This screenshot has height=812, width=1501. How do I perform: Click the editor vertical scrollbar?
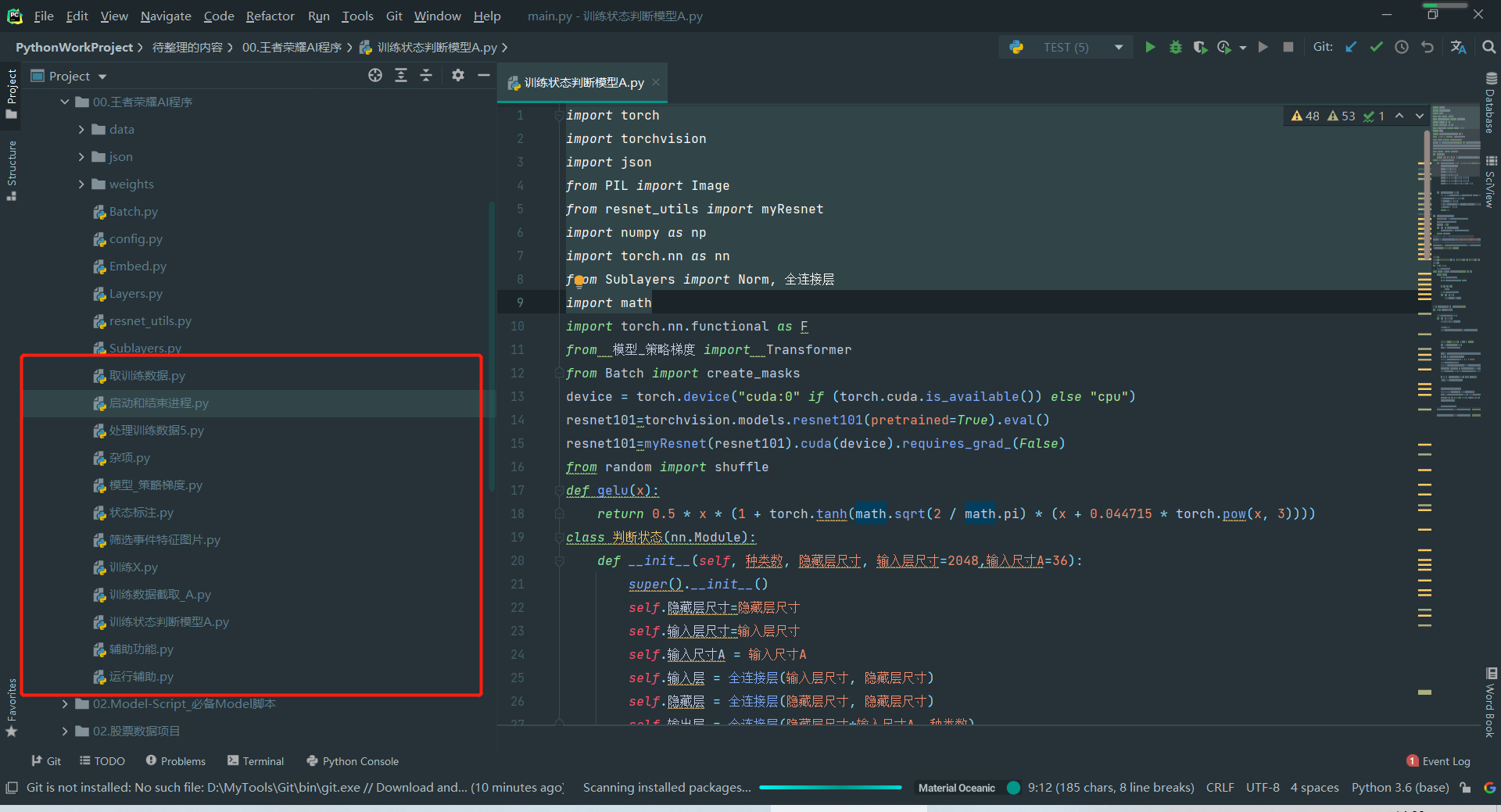pyautogui.click(x=1427, y=195)
